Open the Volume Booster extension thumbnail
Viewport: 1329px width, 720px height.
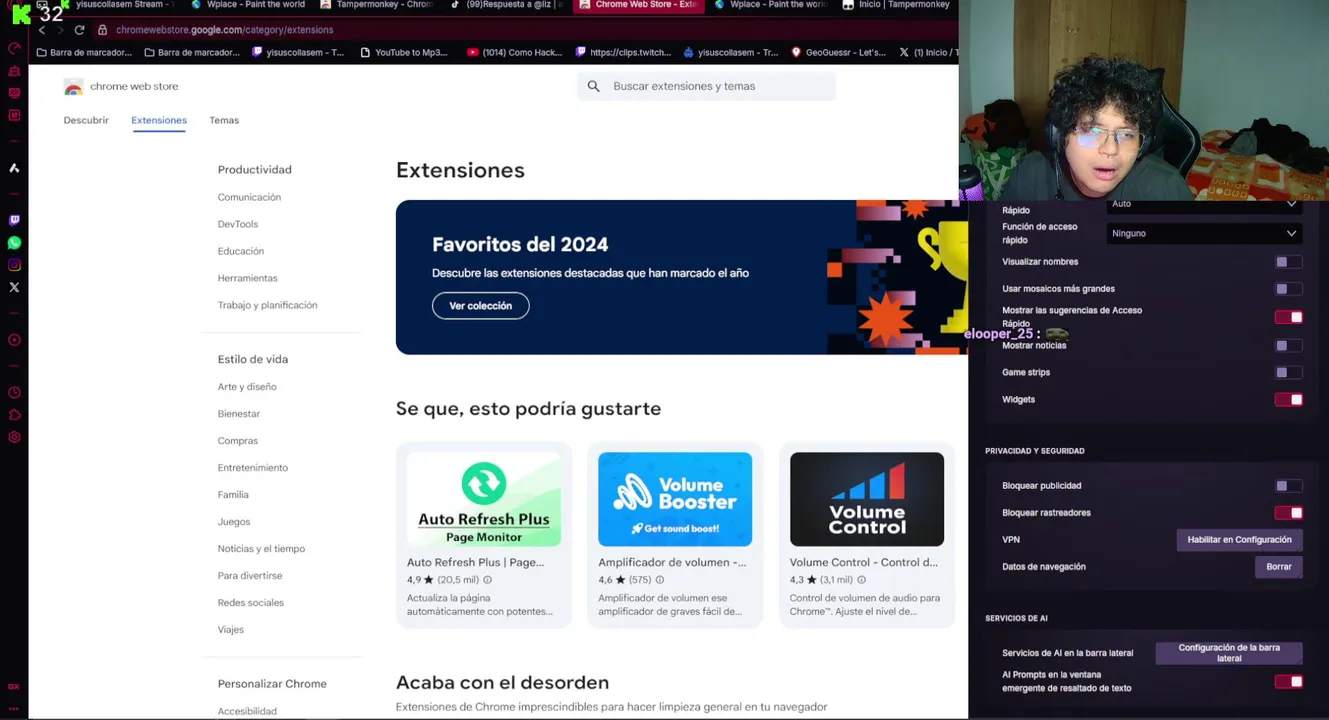pyautogui.click(x=675, y=499)
